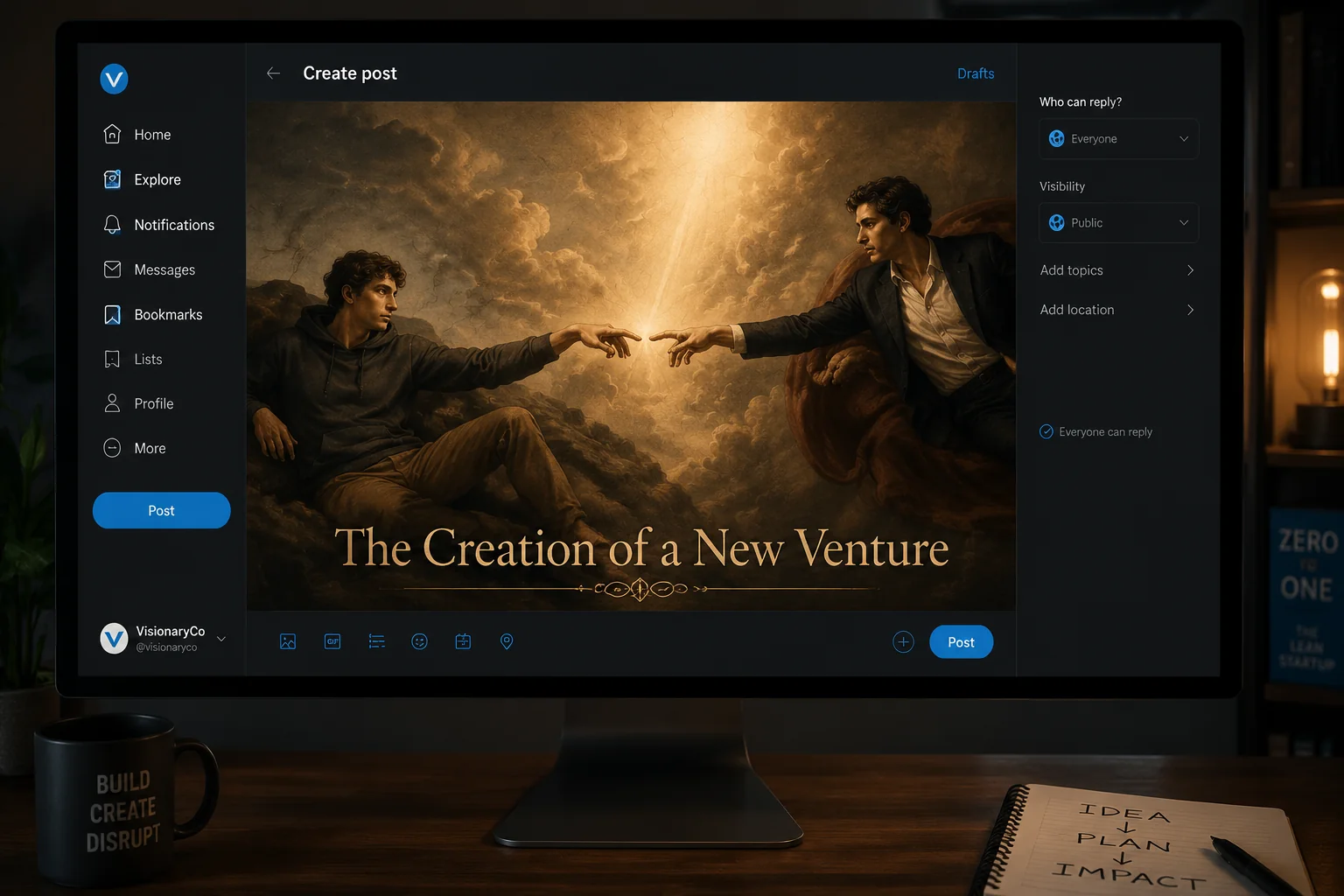Click the Drafts link
Screen dimensions: 1344x896
976,73
